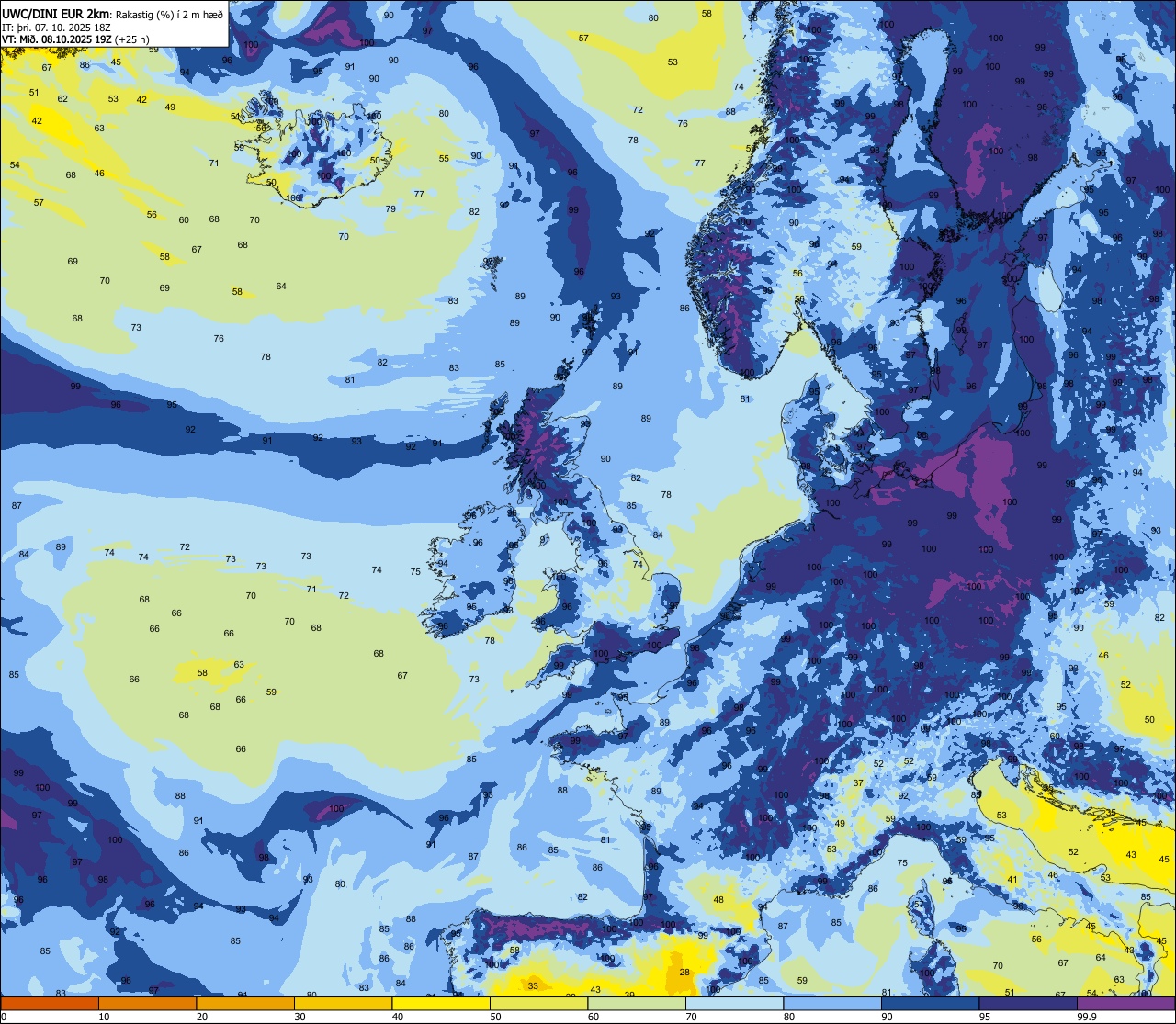Click the humidity value '48' in southern France
Screen dimensions: 1176x1024
coord(718,900)
